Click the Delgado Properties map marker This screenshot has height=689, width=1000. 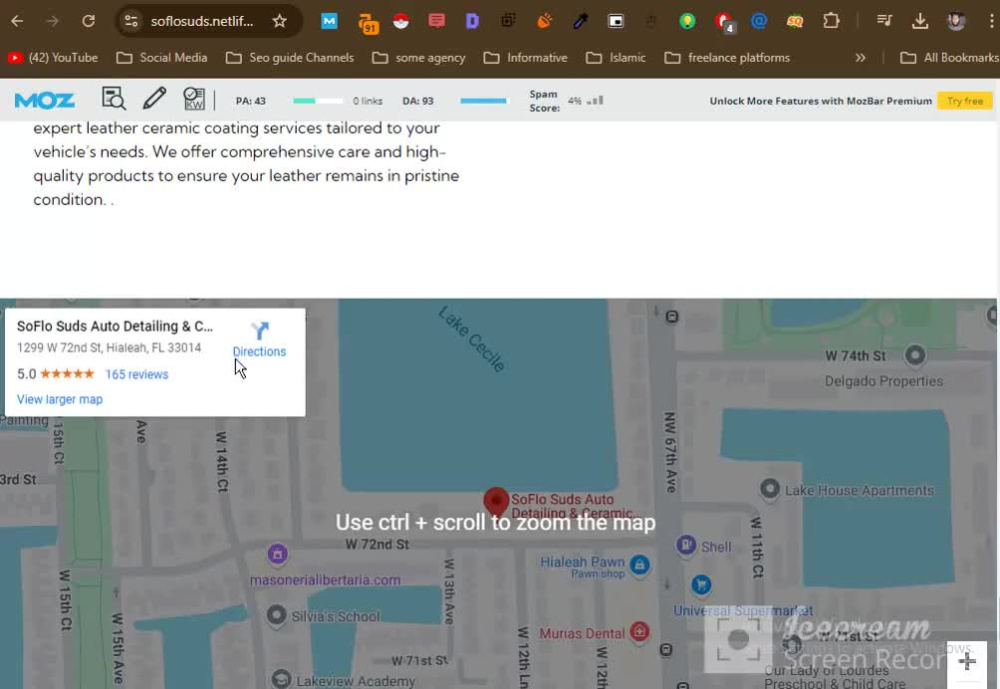[x=915, y=355]
